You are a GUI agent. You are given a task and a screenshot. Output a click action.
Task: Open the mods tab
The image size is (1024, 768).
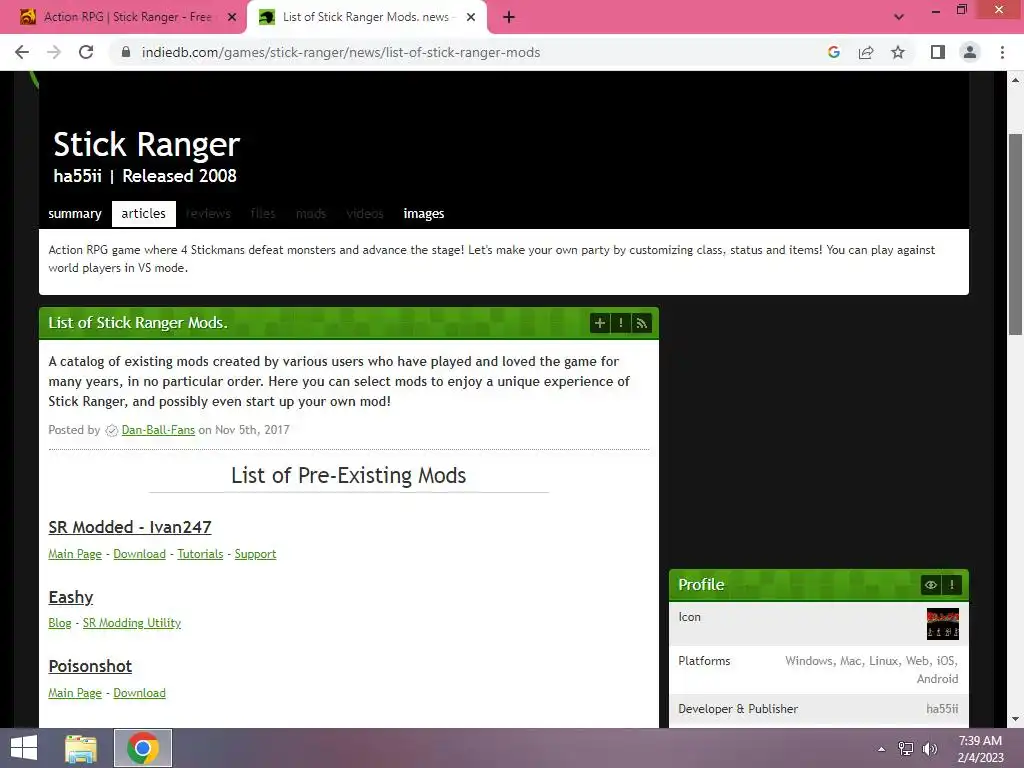point(311,214)
